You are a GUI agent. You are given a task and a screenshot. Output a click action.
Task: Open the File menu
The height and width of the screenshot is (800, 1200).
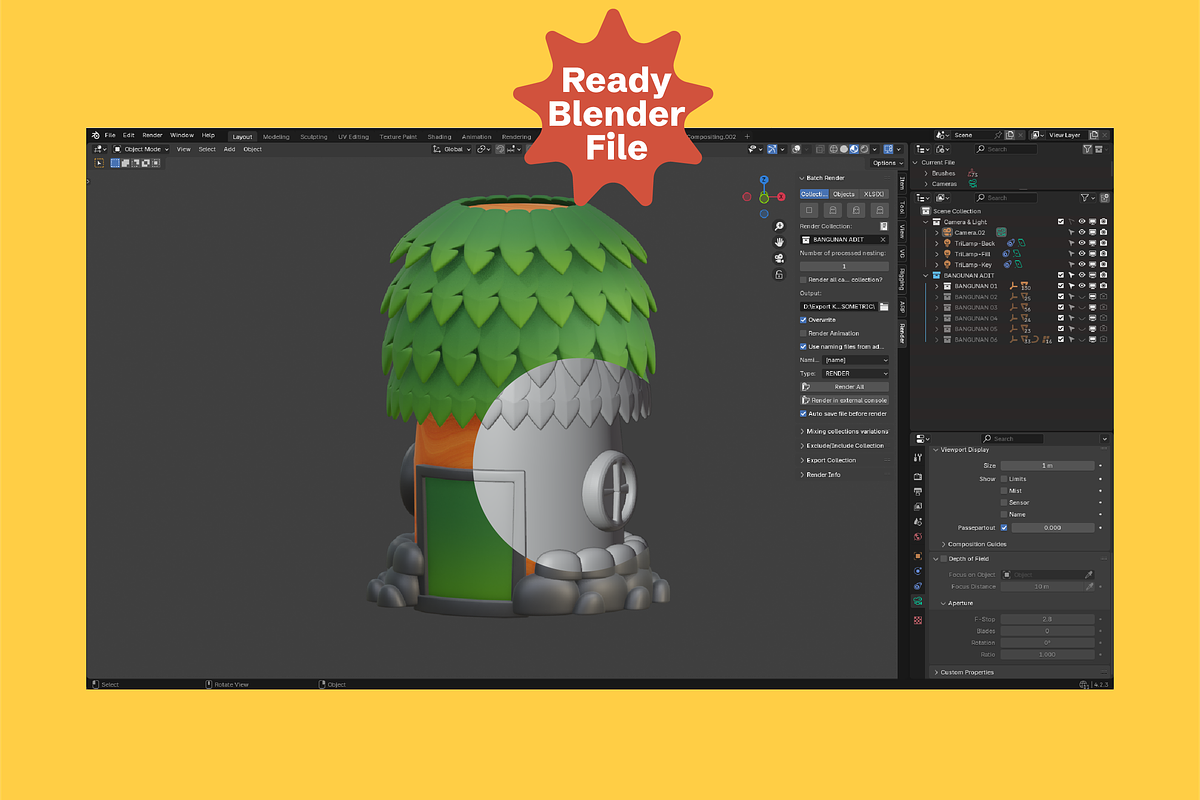tap(110, 135)
